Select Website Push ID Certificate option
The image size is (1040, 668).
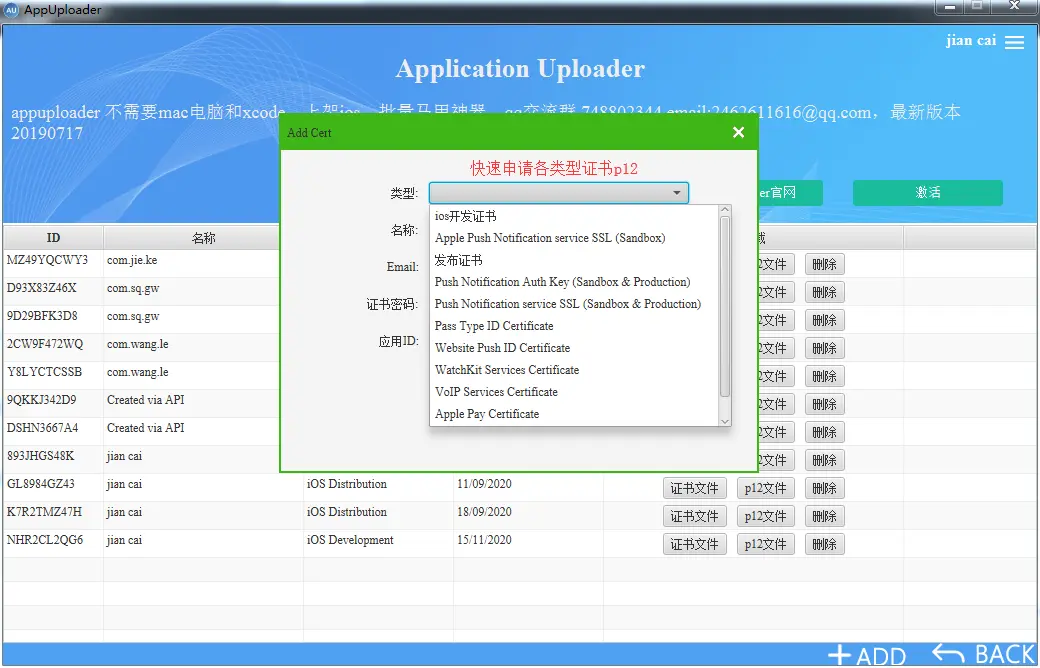(574, 348)
